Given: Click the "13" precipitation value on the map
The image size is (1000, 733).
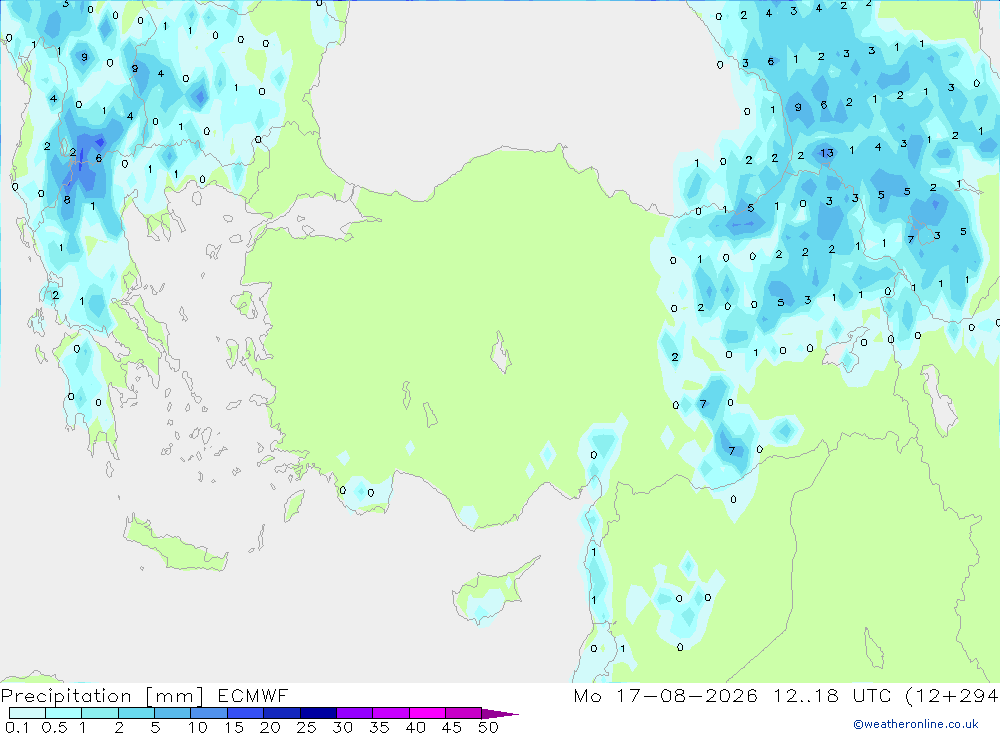Looking at the screenshot, I should point(827,153).
